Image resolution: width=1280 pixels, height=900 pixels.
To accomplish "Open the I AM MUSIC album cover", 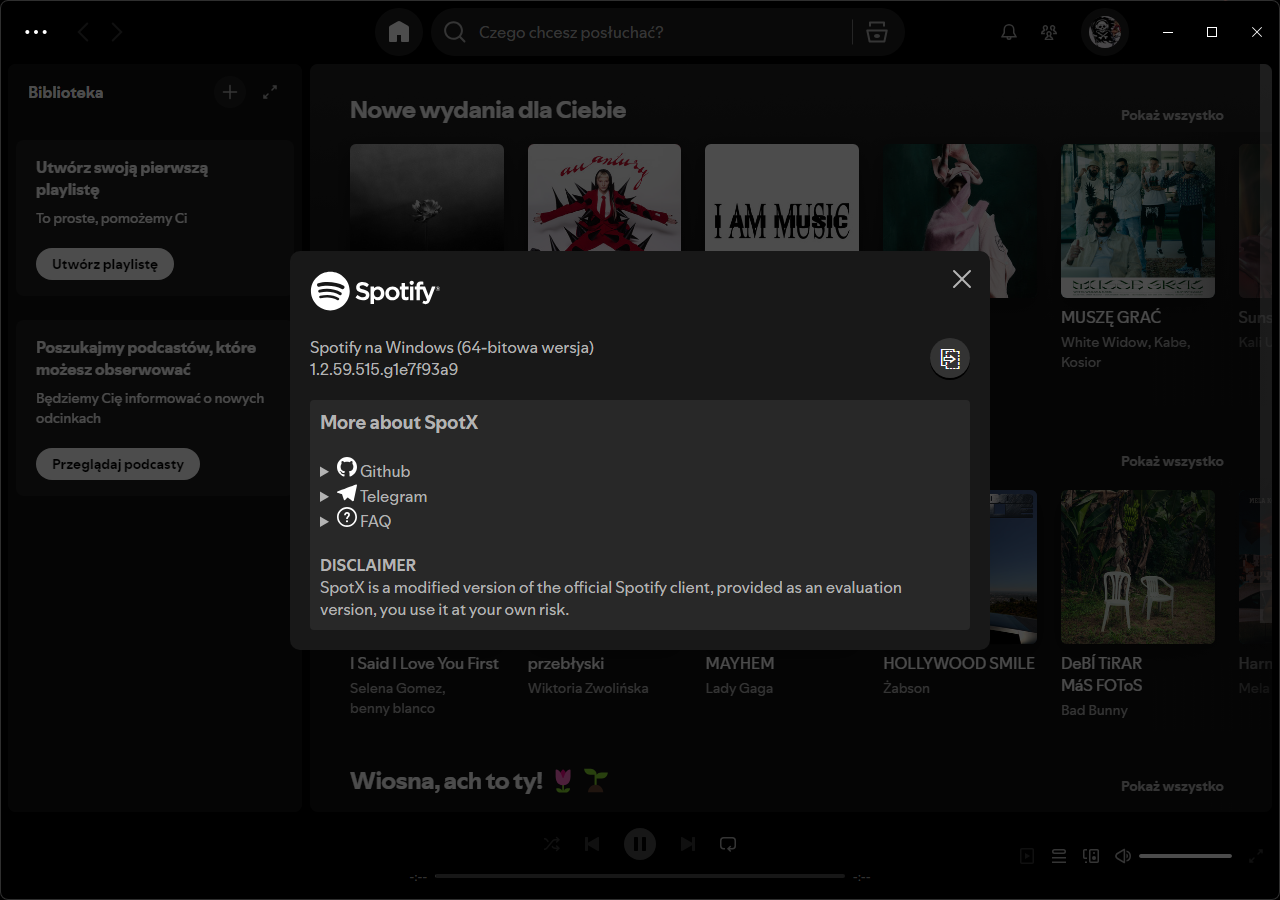I will click(782, 198).
